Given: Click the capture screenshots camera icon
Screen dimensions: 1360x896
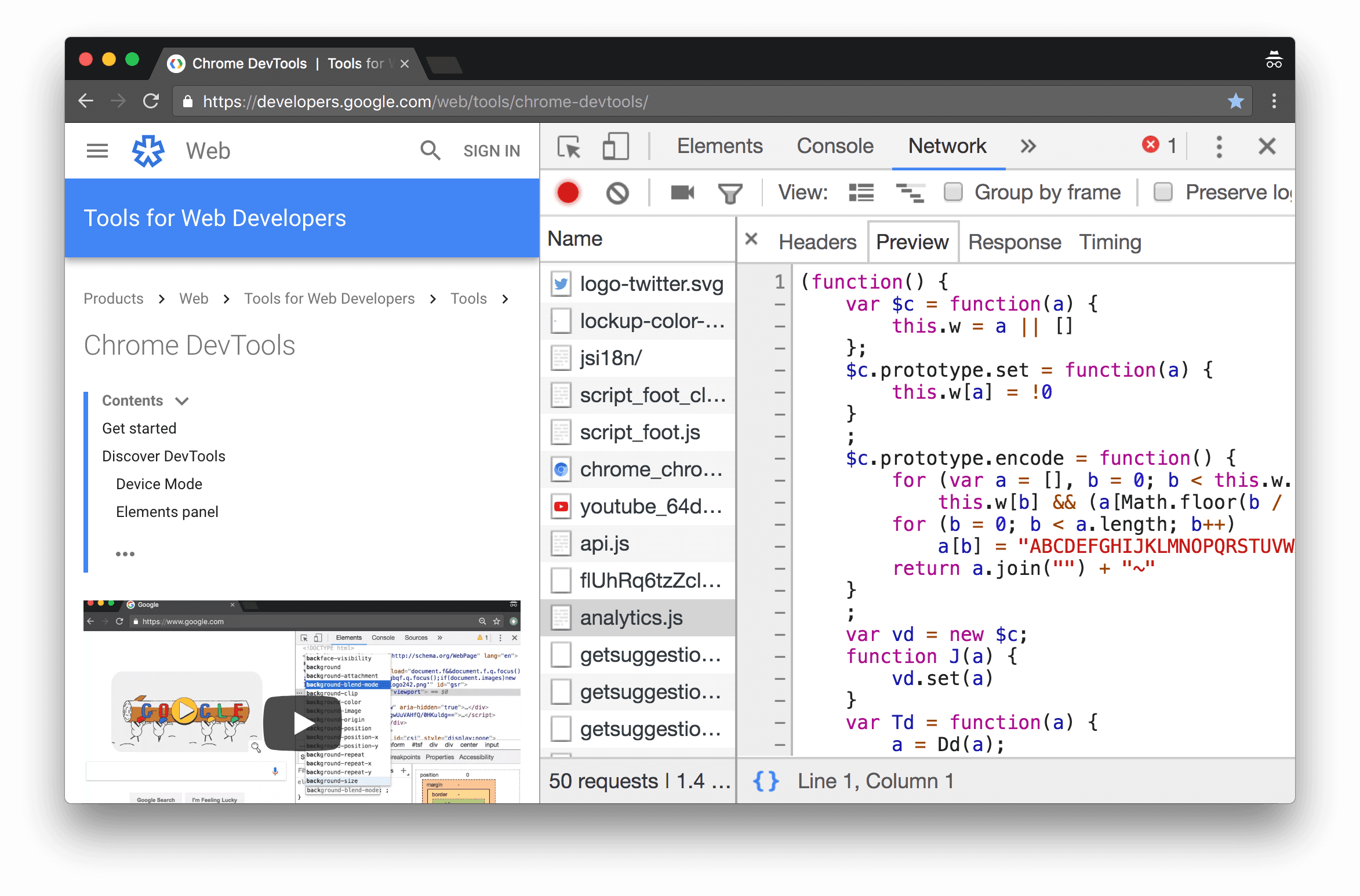Looking at the screenshot, I should (x=682, y=192).
